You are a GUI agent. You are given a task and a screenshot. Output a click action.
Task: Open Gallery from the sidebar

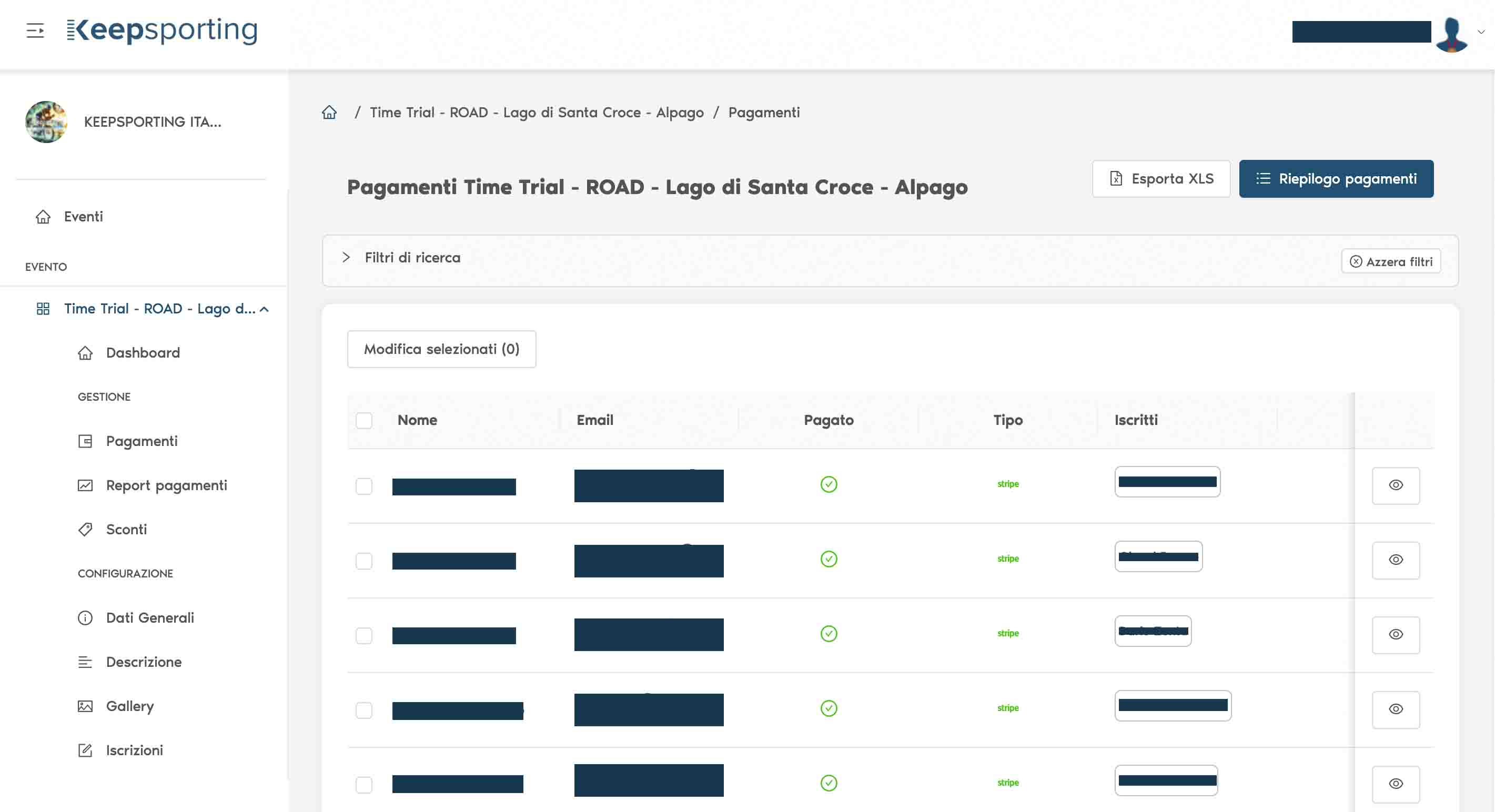point(129,706)
